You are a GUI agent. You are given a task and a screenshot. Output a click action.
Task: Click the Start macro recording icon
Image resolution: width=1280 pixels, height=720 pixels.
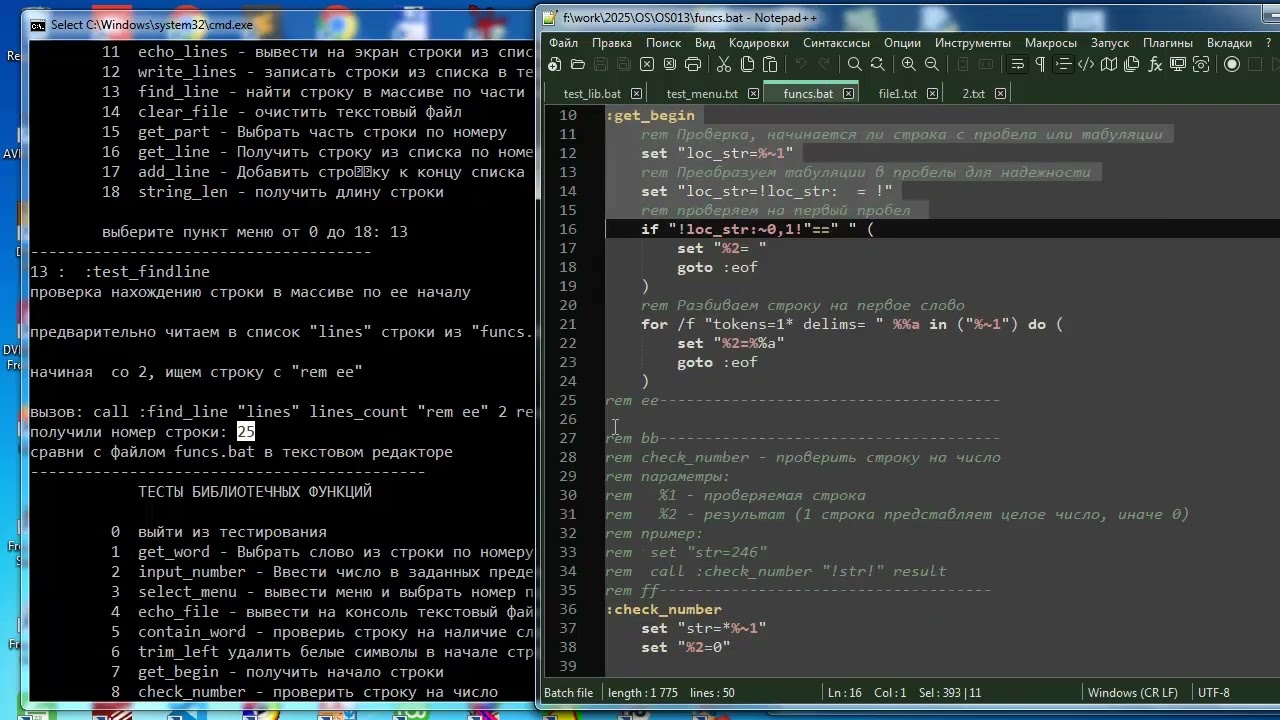point(1232,64)
